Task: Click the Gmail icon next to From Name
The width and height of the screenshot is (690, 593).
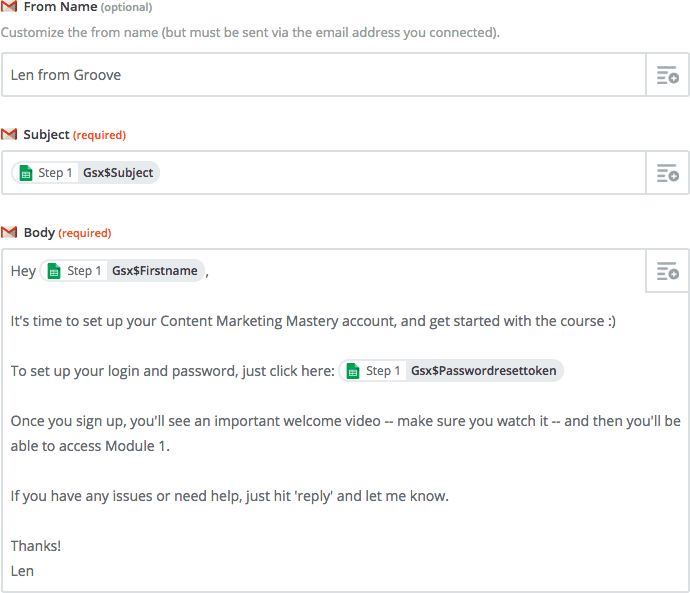Action: click(9, 7)
